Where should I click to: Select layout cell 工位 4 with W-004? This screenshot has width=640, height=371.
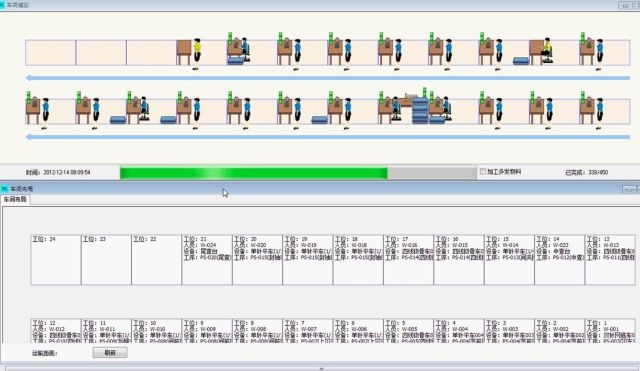coord(459,331)
